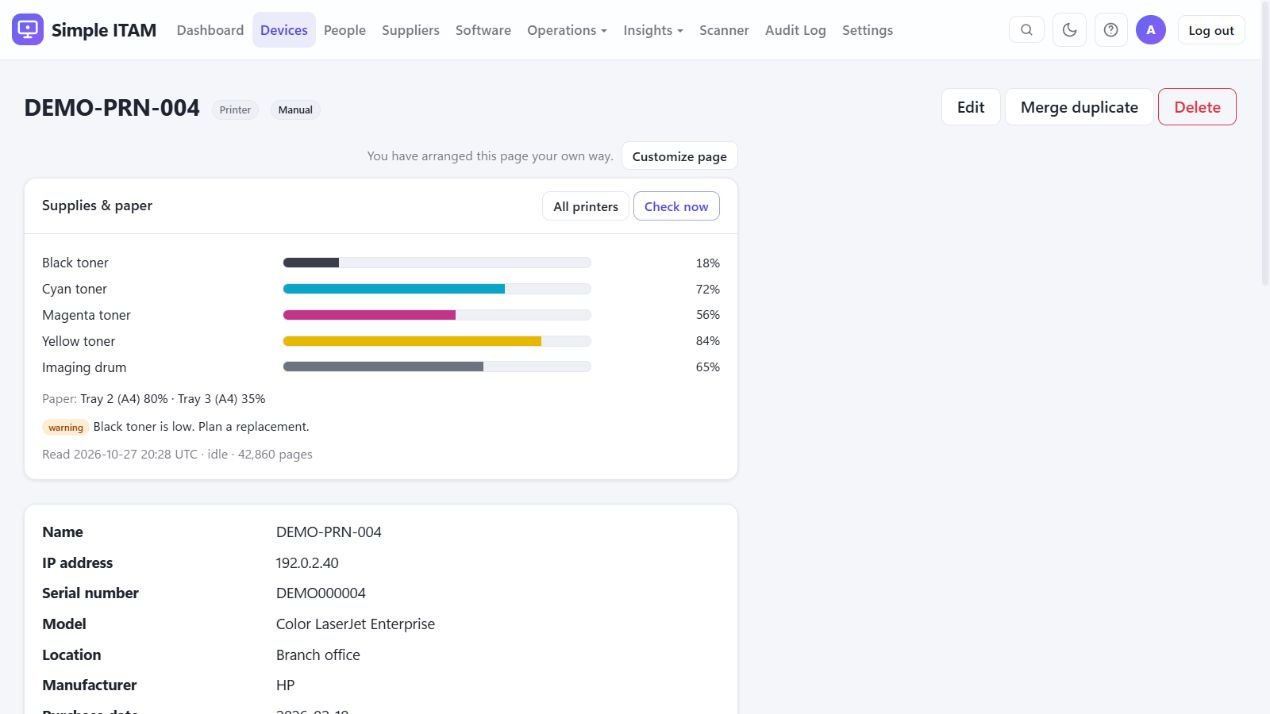
Task: Click the Simple ITAM brand name
Action: [104, 30]
